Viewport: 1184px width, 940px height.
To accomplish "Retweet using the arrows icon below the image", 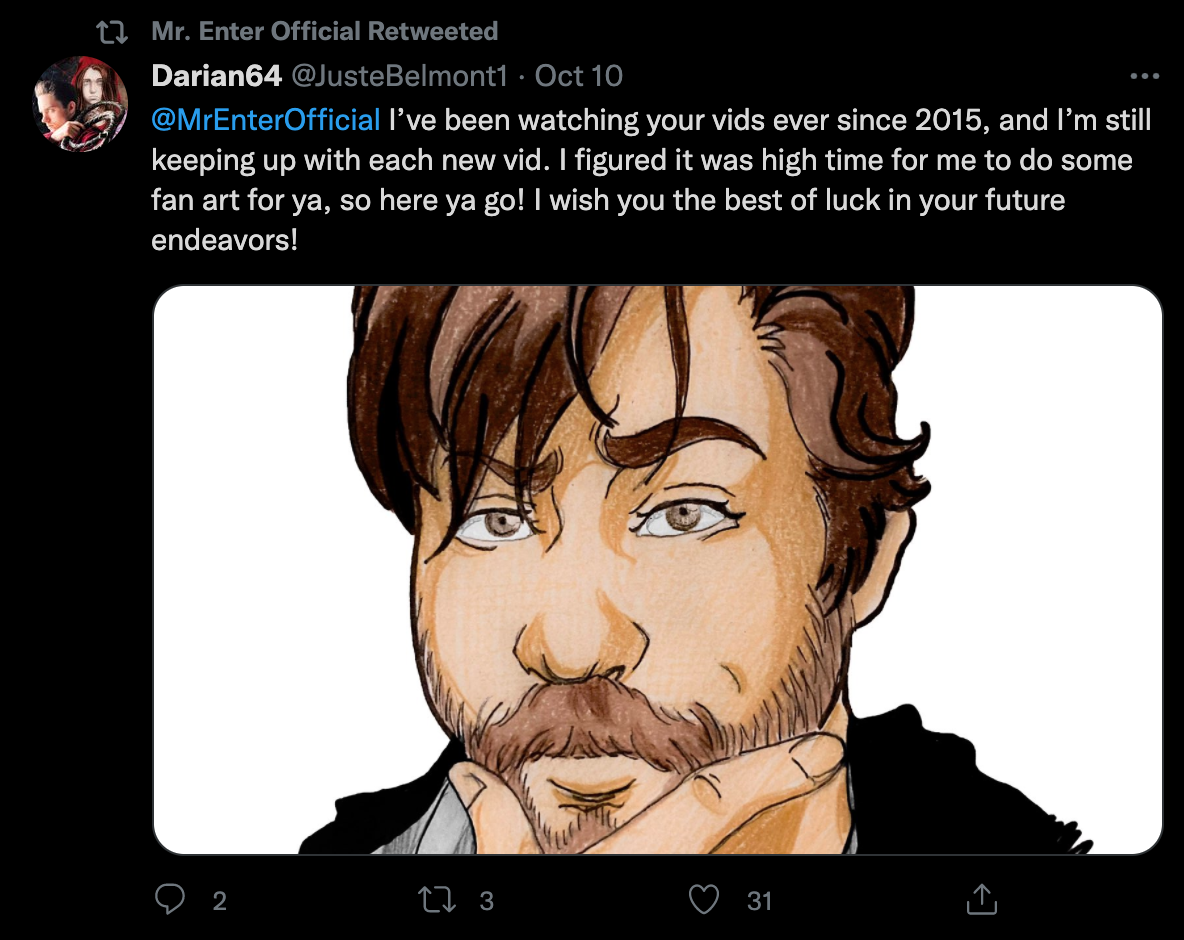I will click(438, 900).
